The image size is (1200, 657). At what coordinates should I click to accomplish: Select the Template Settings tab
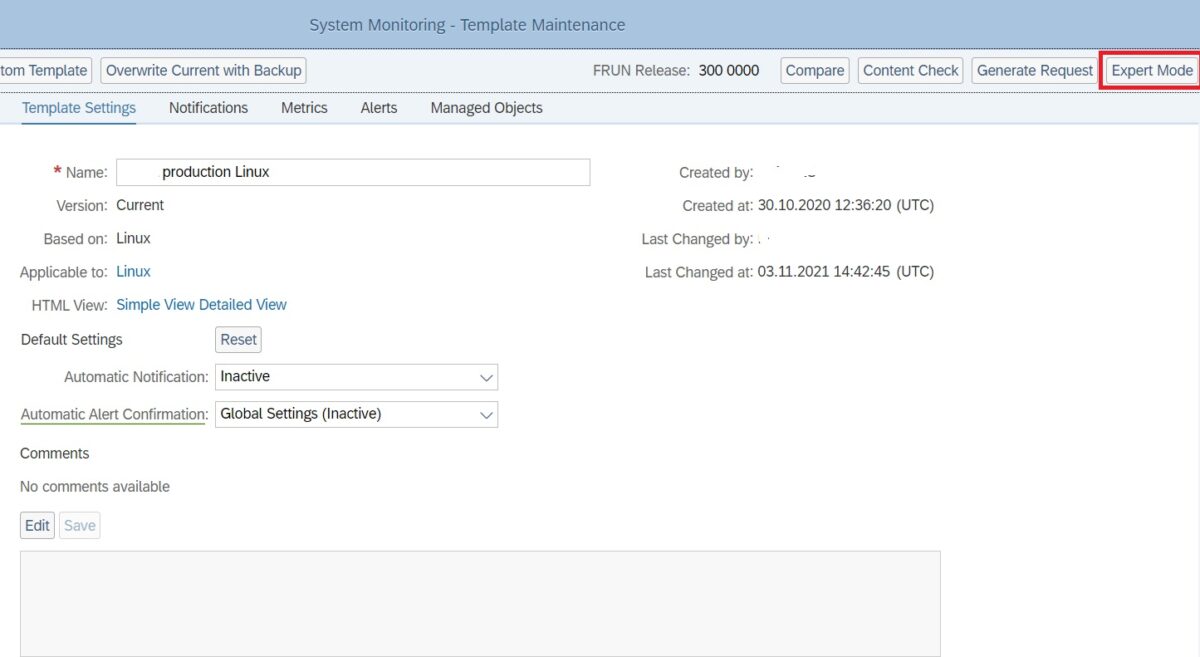point(78,107)
